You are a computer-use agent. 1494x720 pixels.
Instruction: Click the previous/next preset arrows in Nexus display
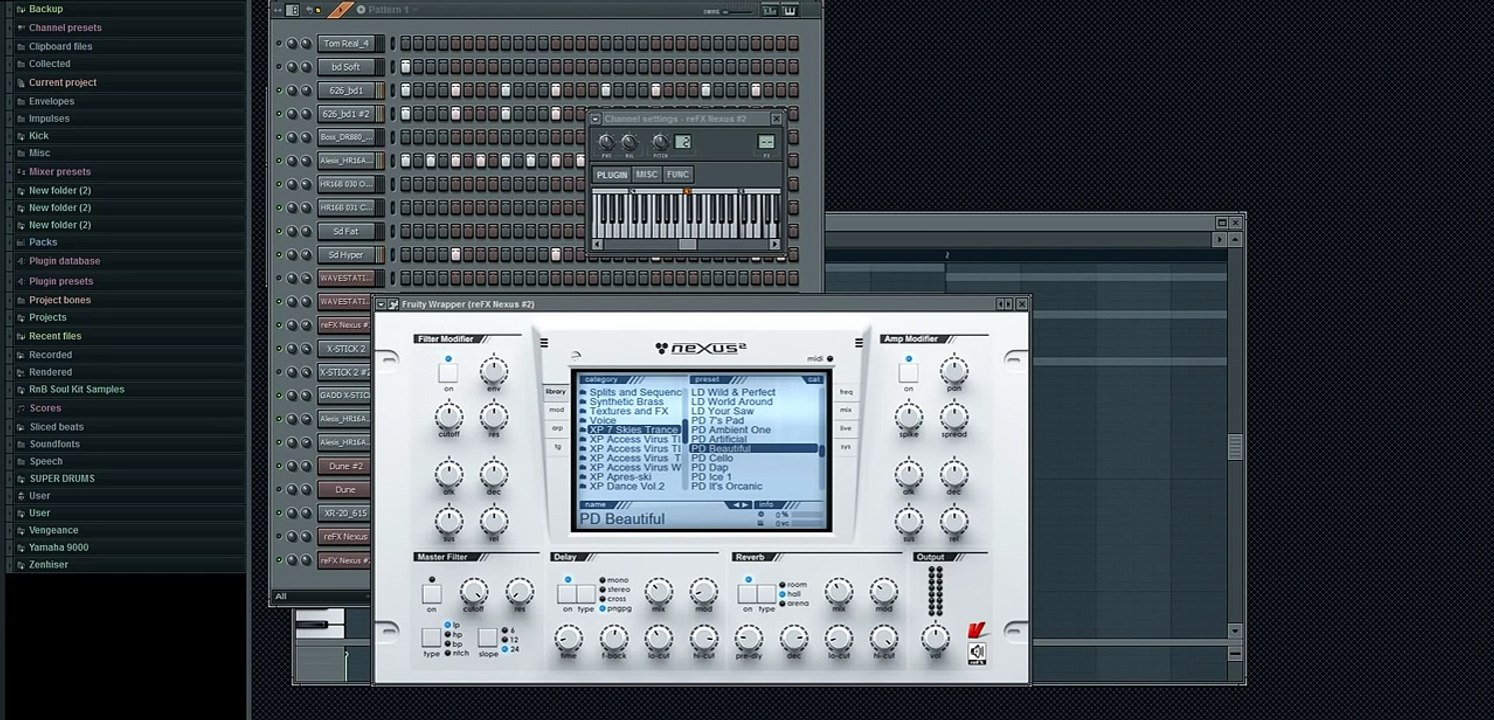pos(740,505)
